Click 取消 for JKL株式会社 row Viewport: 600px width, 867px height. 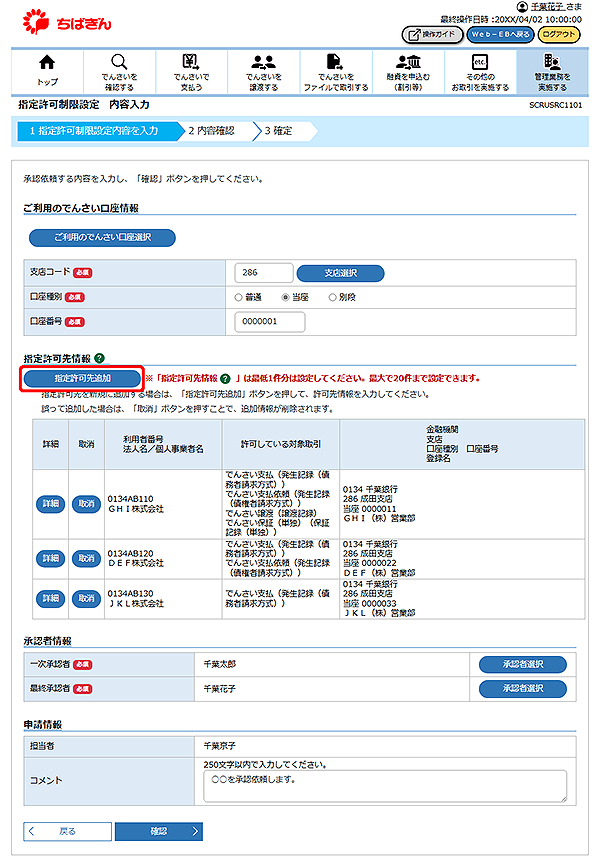[86, 598]
